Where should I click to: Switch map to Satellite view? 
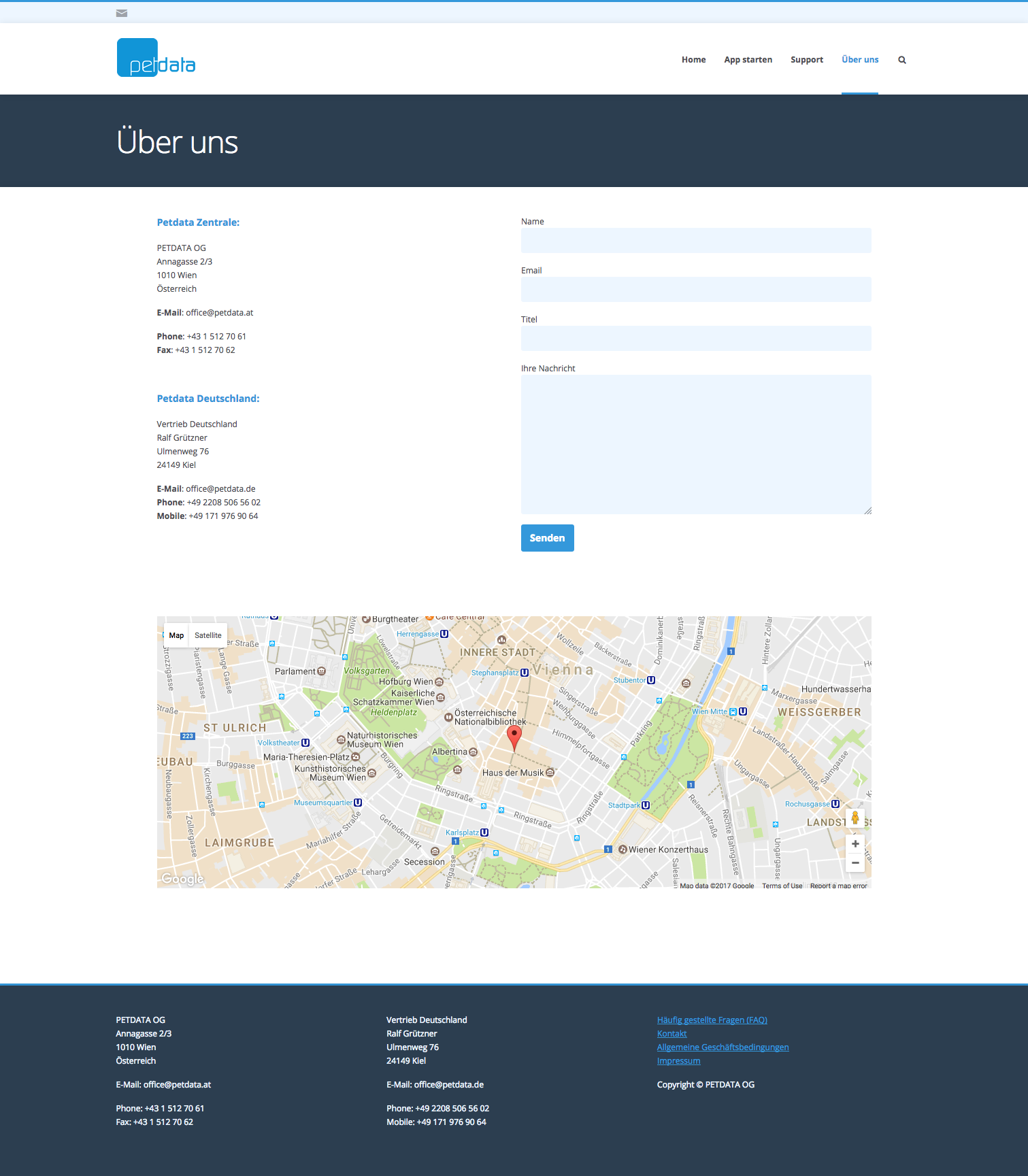(x=208, y=635)
